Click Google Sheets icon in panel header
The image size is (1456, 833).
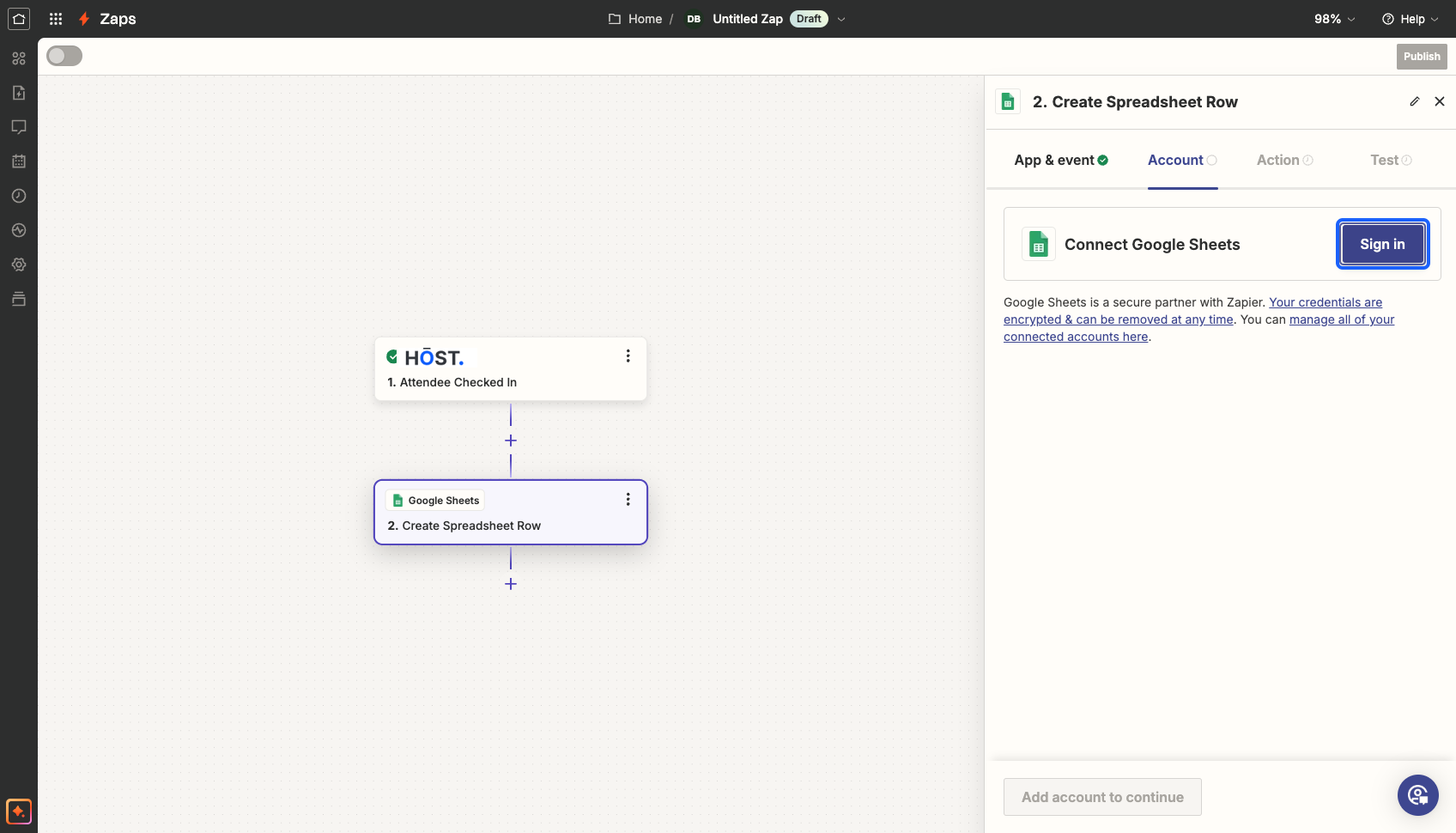click(1009, 101)
